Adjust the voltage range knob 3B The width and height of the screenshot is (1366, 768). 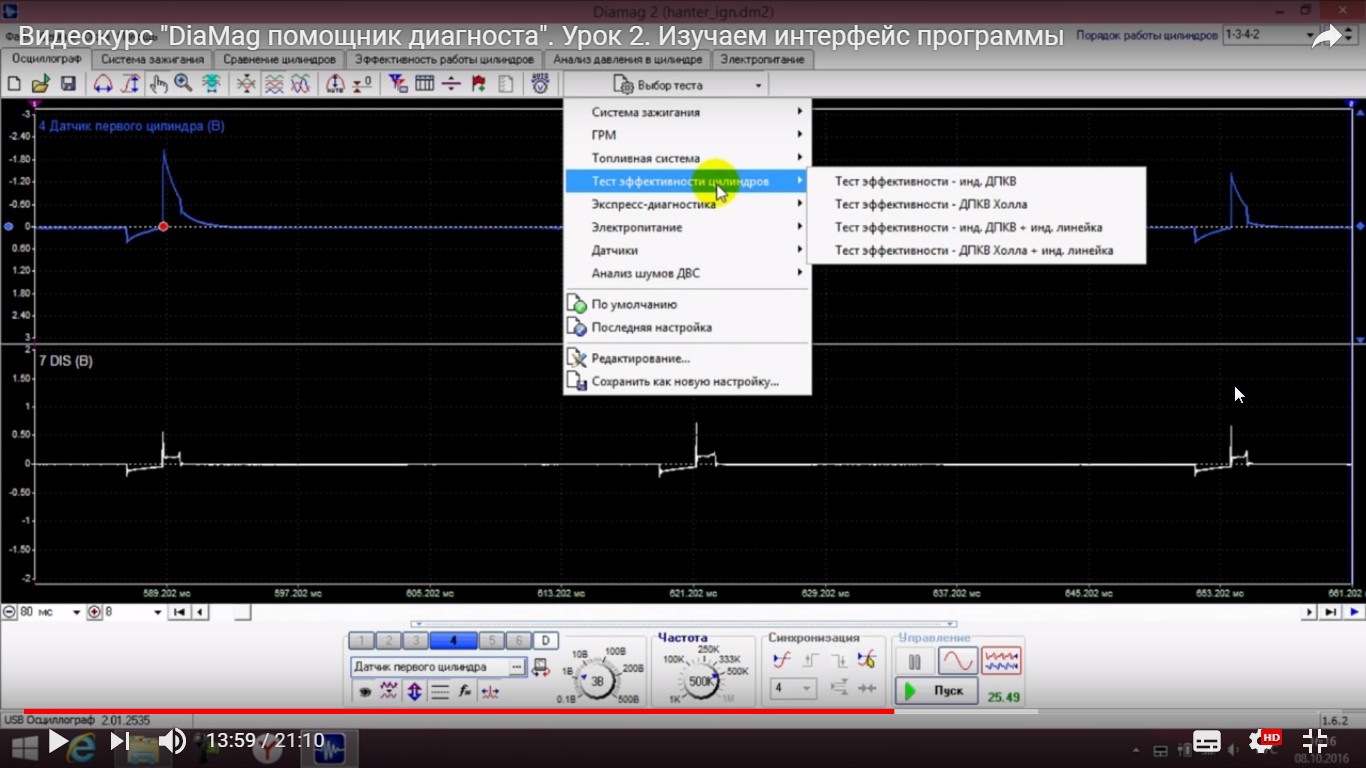(599, 680)
